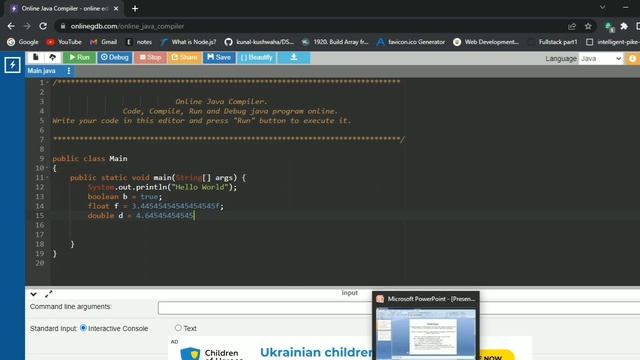Download the code via download icon
This screenshot has width=640, height=360.
tap(294, 58)
